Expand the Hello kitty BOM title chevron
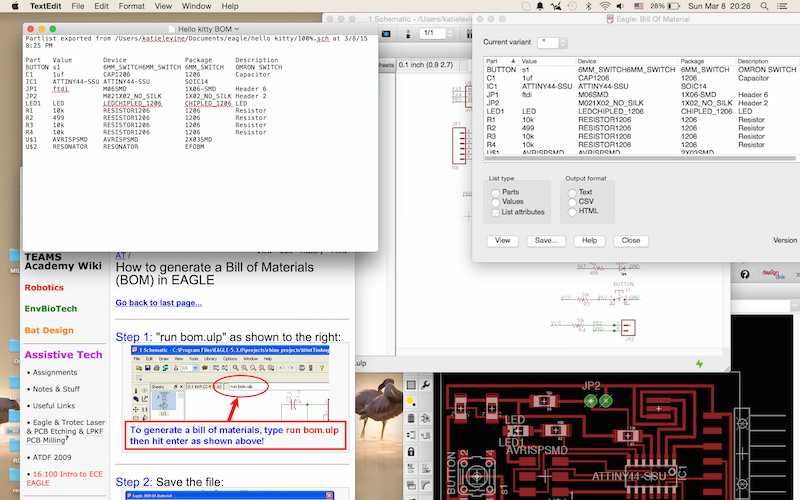Viewport: 800px width, 500px height. (x=236, y=29)
